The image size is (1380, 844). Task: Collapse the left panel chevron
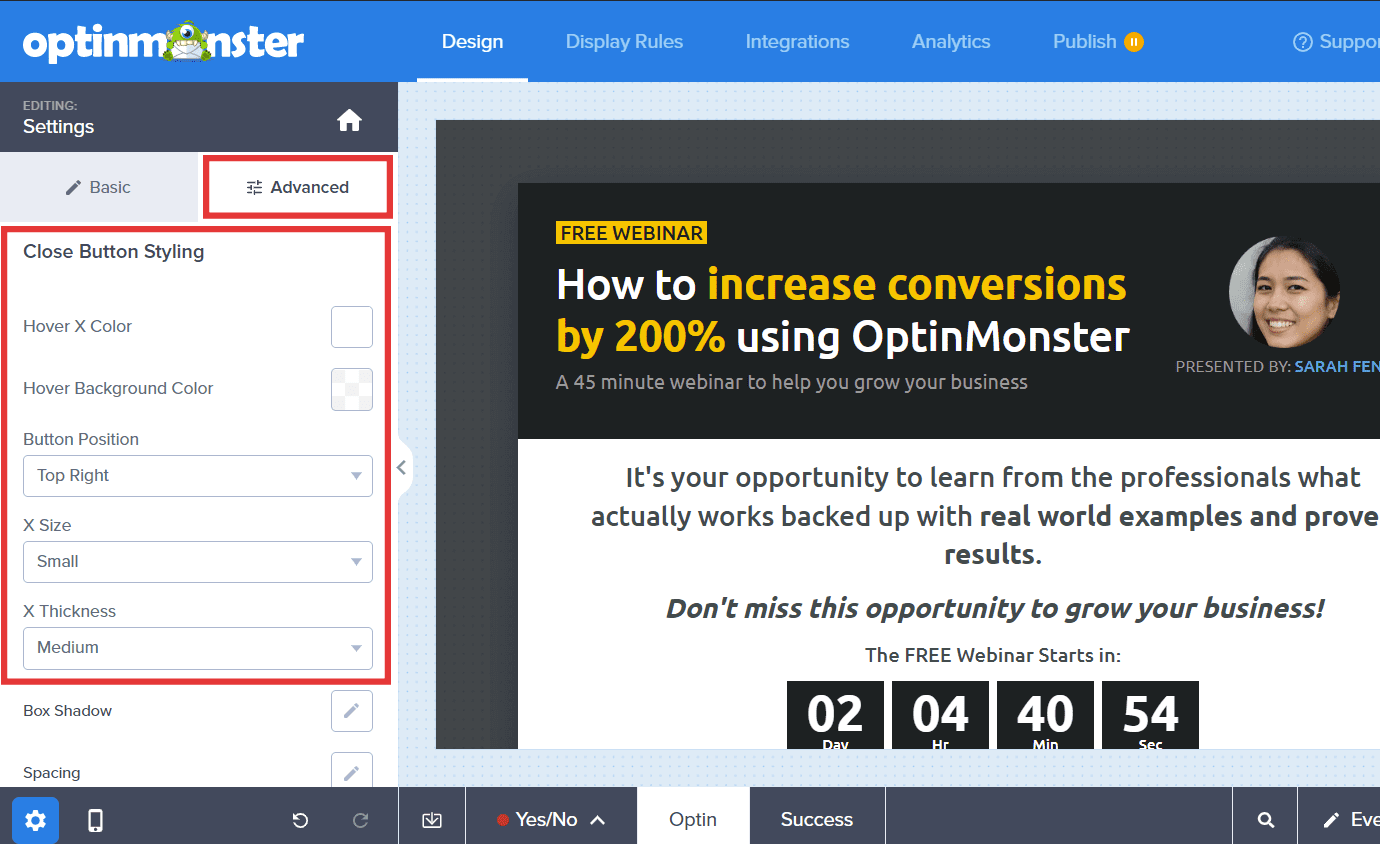tap(401, 467)
